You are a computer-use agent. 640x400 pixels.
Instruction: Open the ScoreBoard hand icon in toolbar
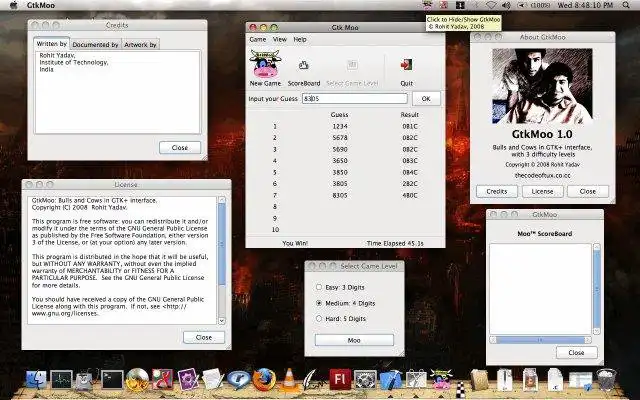304,65
